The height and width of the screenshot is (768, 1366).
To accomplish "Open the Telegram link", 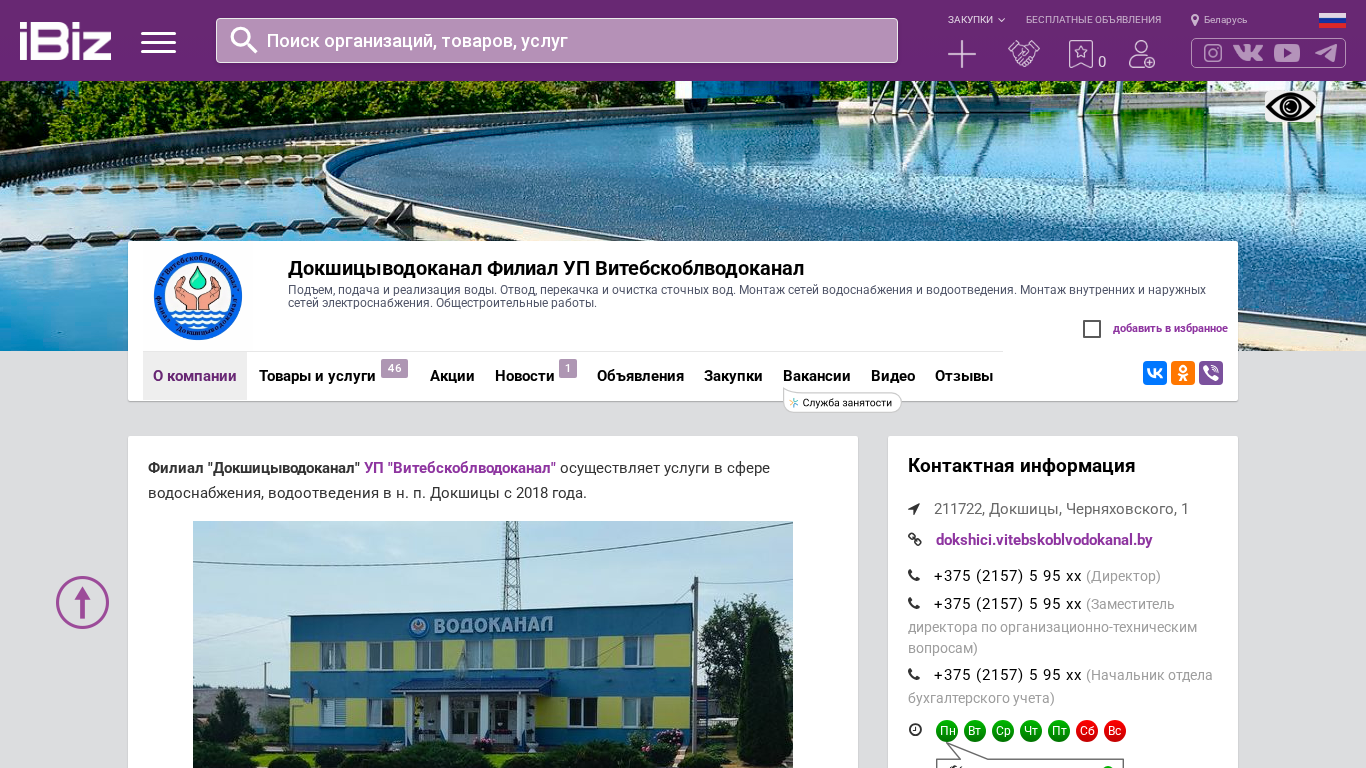I will pyautogui.click(x=1326, y=53).
